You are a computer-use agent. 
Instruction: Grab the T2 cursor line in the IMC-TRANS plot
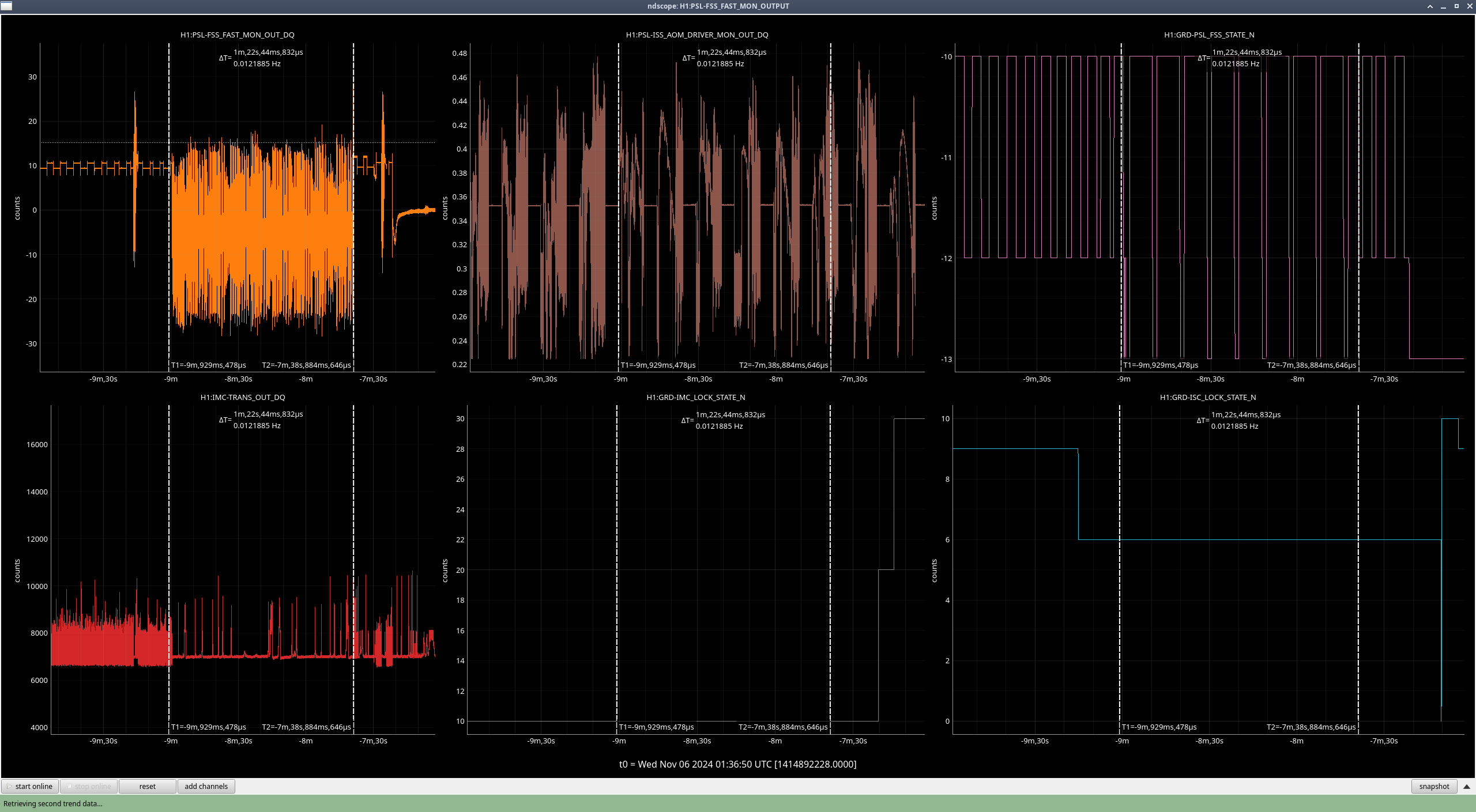353,569
